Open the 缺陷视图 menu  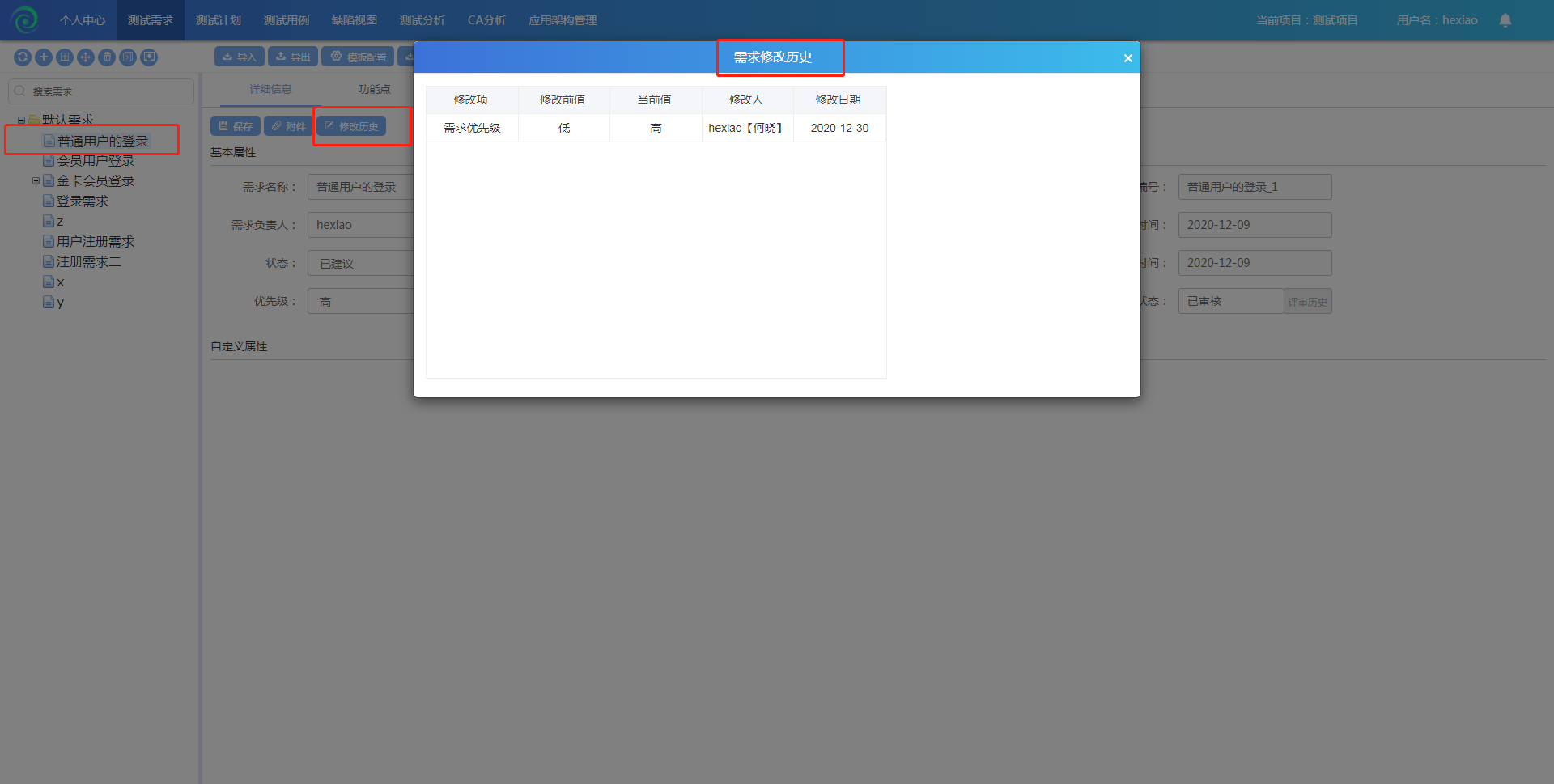coord(355,20)
